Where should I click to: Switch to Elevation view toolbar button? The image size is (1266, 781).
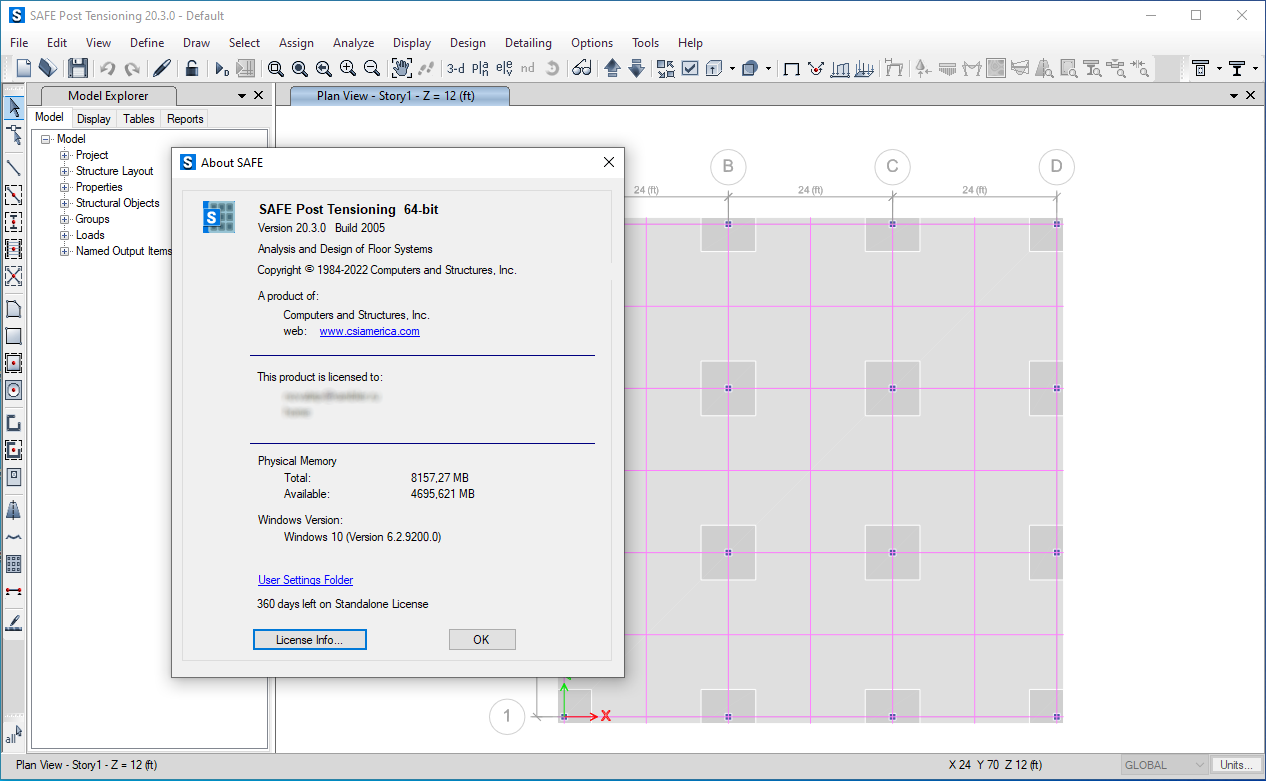coord(504,68)
